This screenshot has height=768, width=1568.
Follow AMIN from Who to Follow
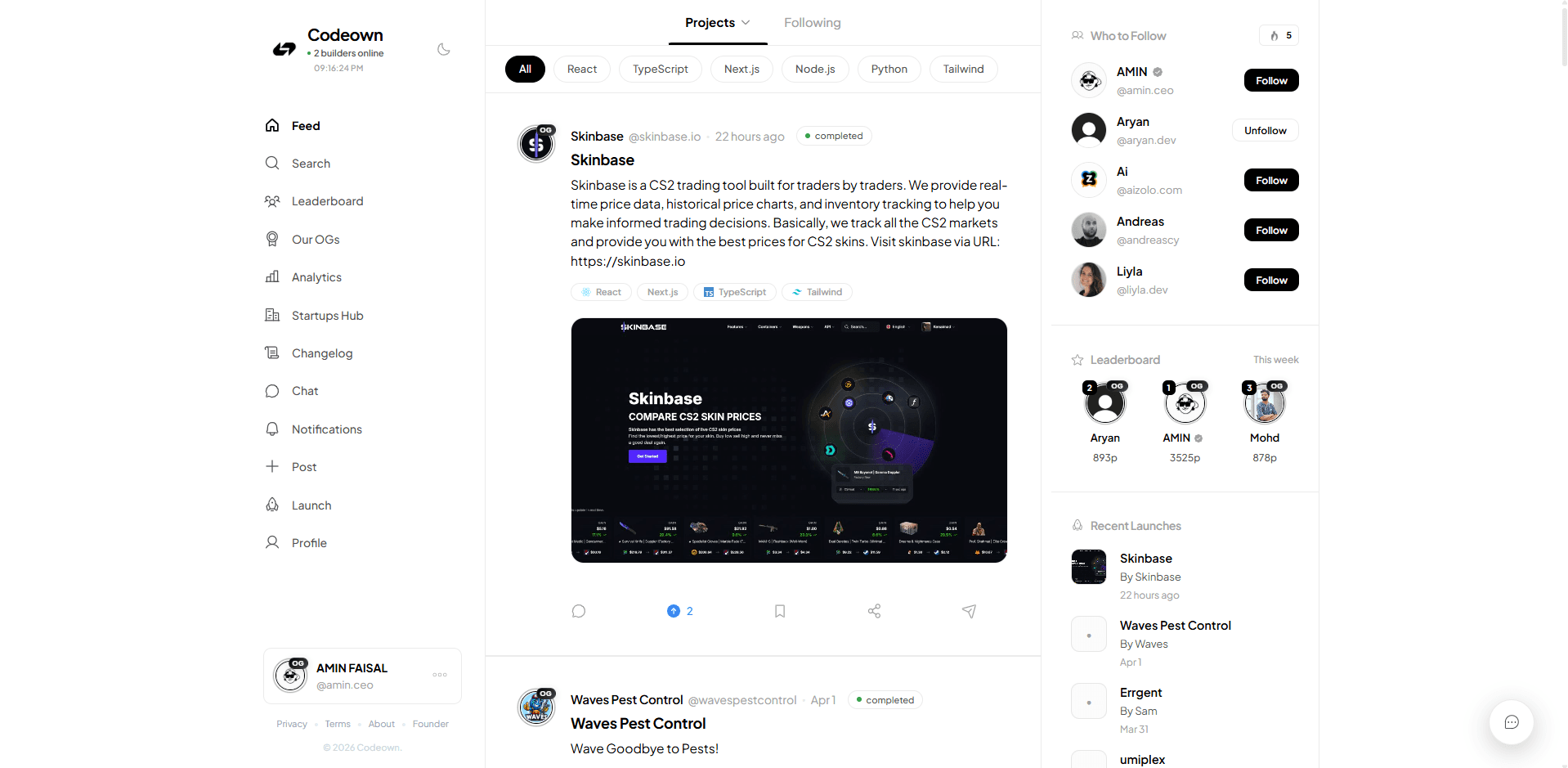point(1270,80)
